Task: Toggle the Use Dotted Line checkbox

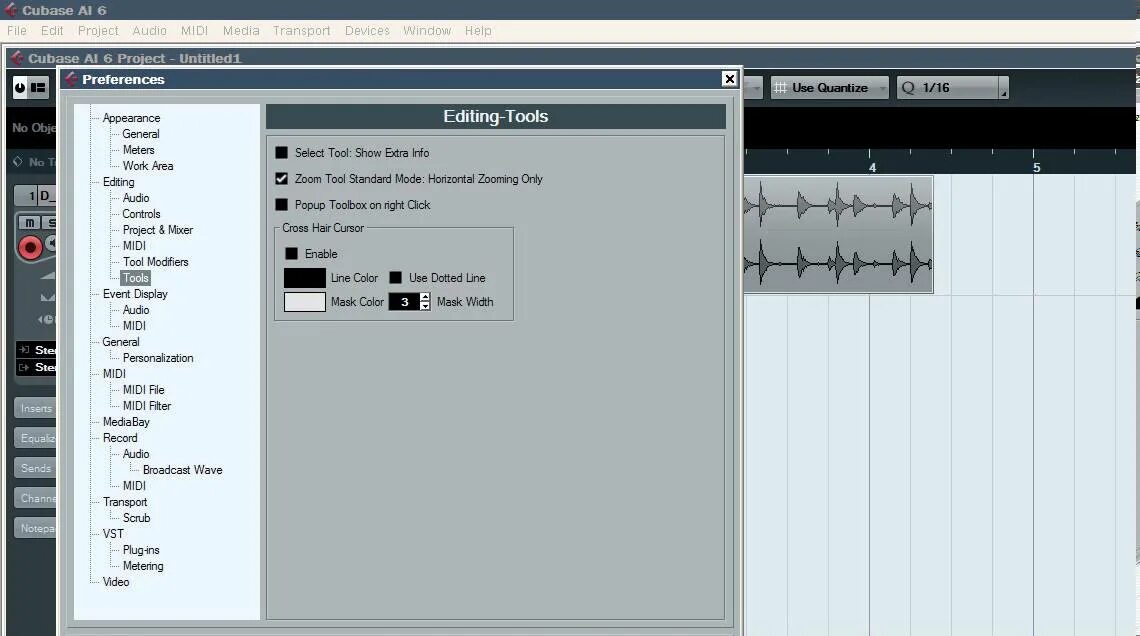Action: (396, 278)
